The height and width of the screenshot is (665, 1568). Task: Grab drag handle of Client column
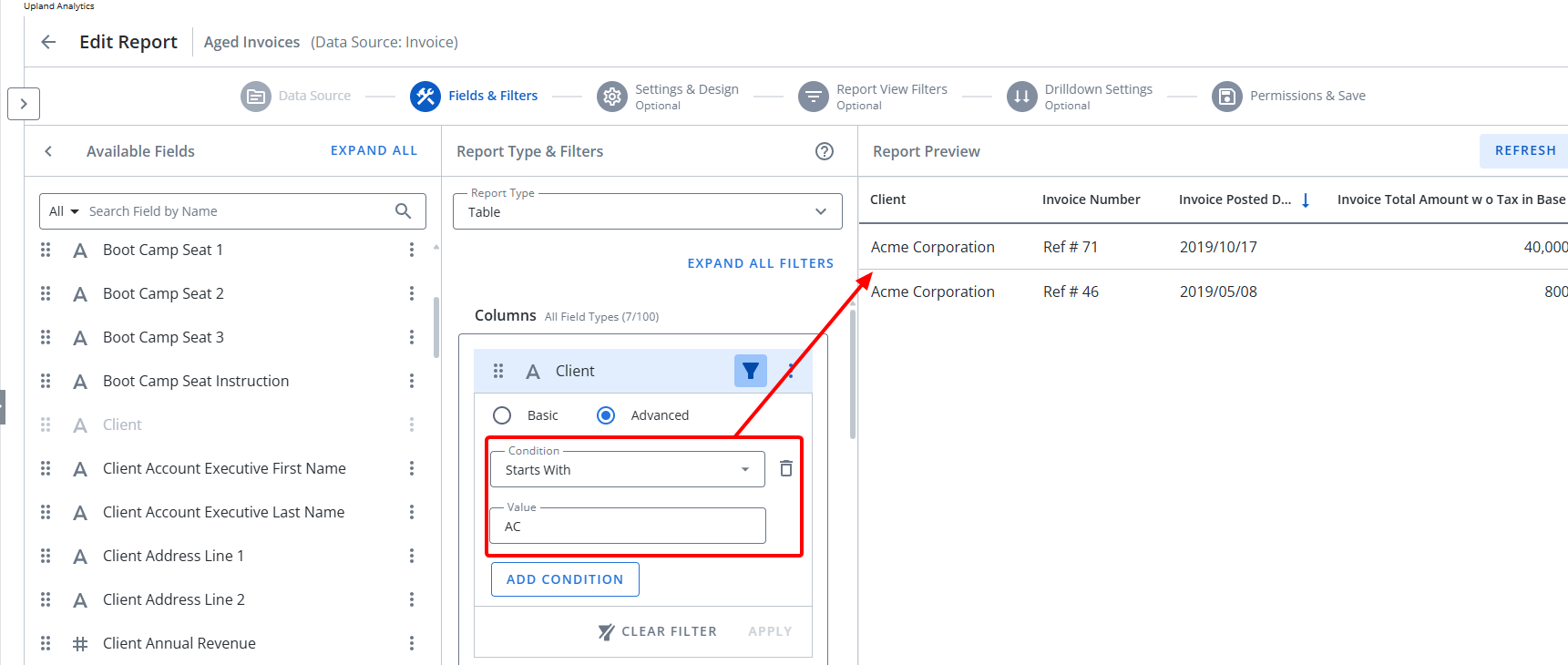[498, 371]
